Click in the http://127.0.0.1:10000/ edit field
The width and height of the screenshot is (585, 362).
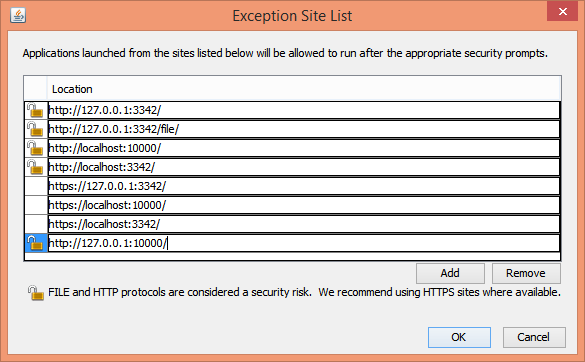coord(304,243)
